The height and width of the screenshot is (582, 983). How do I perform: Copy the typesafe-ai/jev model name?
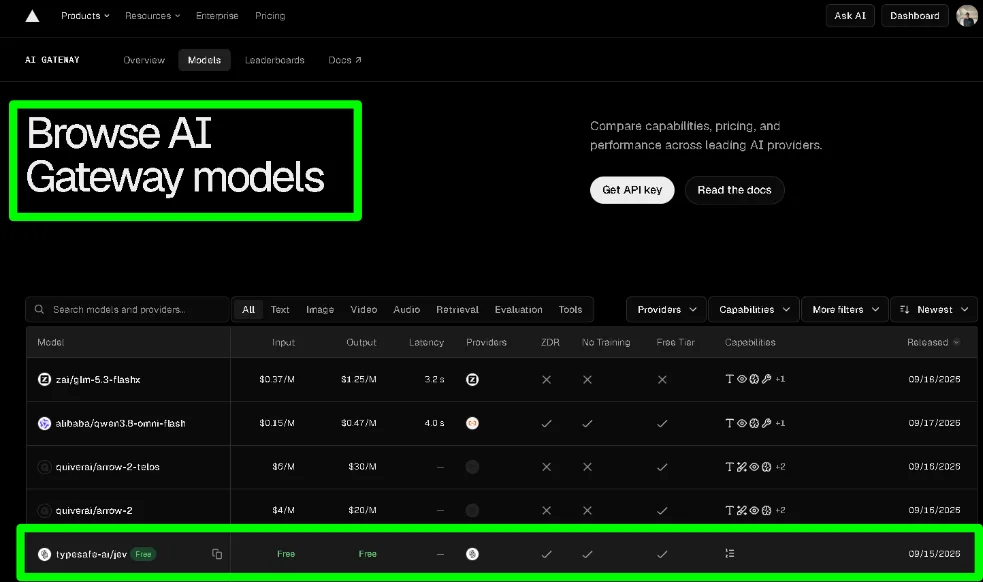point(217,554)
